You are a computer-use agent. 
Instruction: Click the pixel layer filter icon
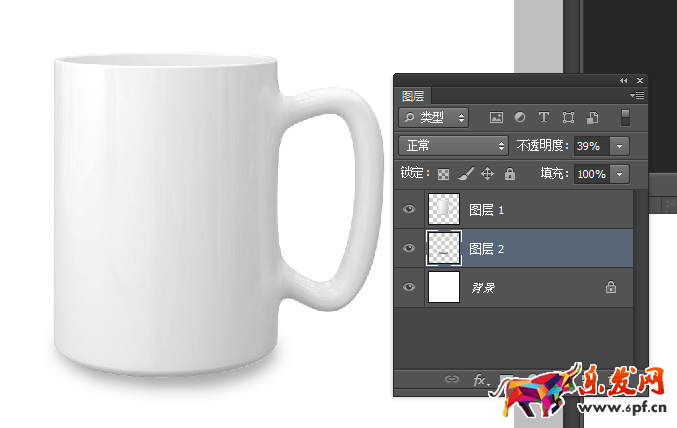click(x=495, y=118)
